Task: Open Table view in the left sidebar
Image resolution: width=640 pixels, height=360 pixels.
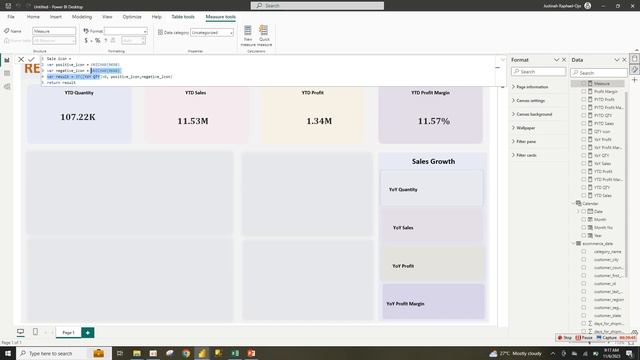Action: pyautogui.click(x=7, y=73)
